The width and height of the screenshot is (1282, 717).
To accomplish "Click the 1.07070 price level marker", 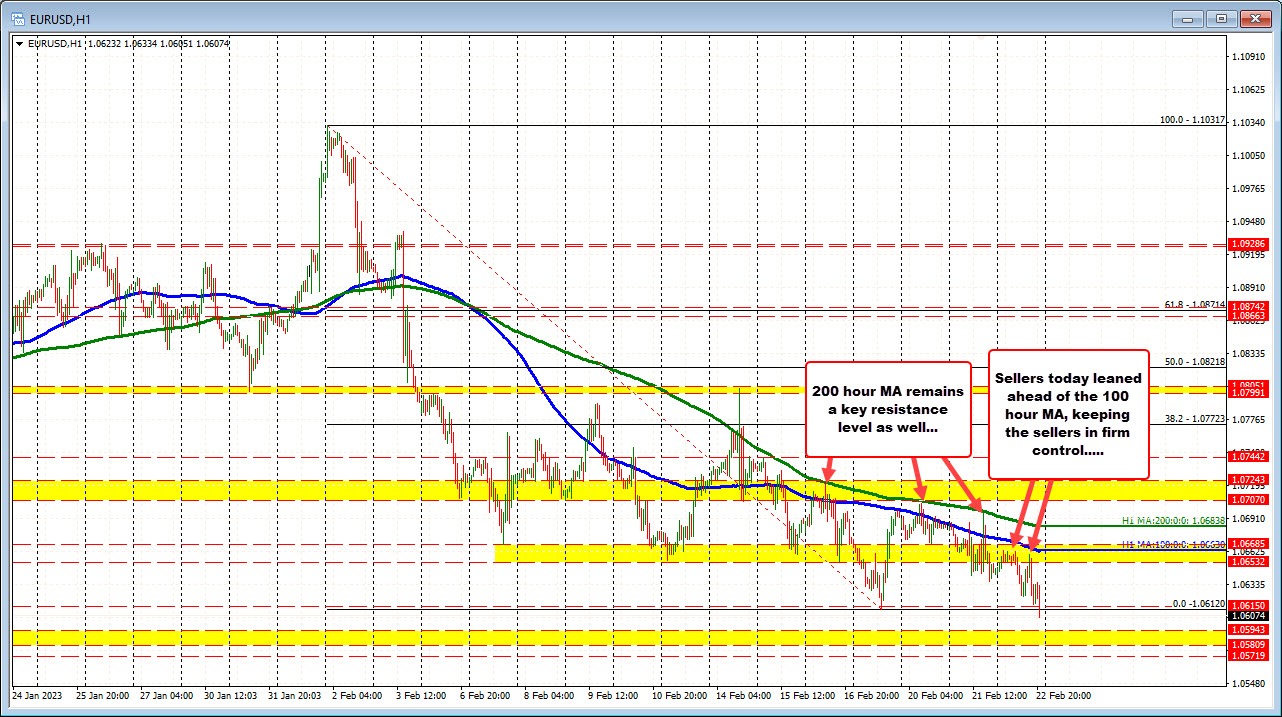I will [x=1249, y=500].
